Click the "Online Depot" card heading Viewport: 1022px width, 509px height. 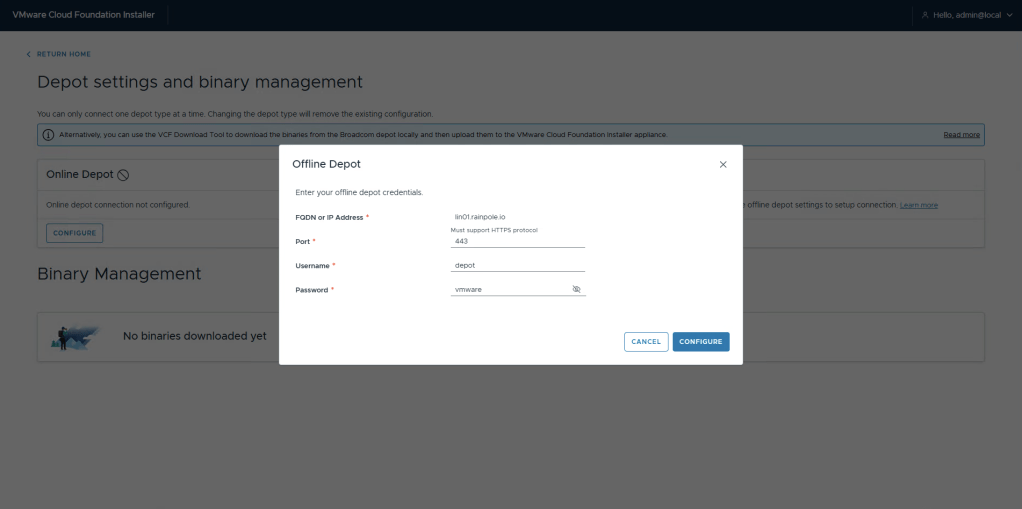tap(80, 175)
